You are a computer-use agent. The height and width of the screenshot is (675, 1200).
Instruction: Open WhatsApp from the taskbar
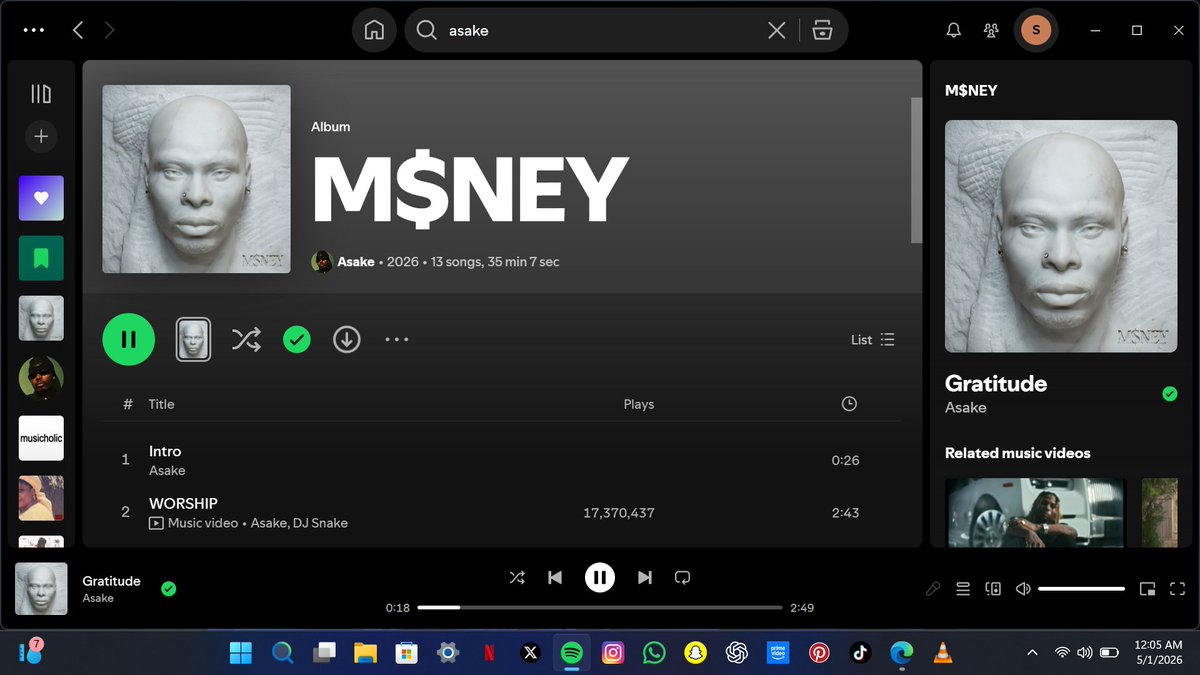click(x=654, y=653)
